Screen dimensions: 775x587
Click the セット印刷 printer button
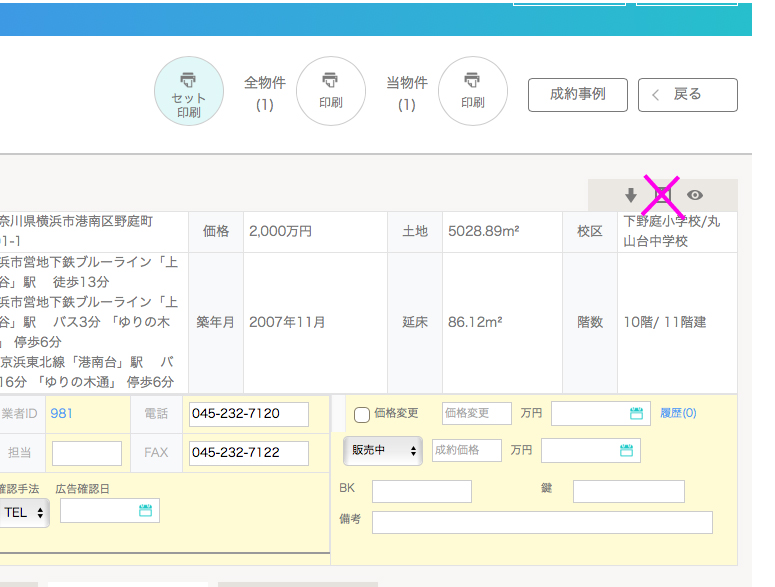tap(188, 91)
